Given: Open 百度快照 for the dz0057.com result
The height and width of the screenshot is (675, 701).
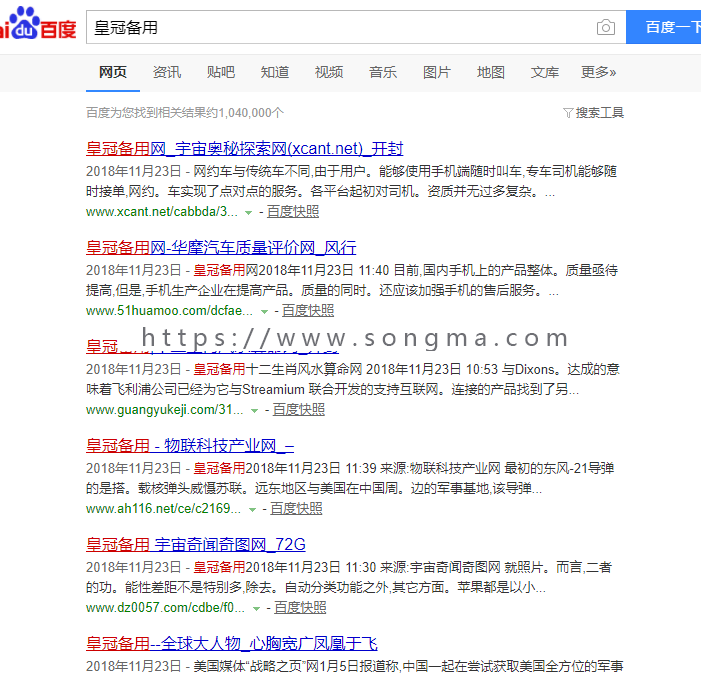Looking at the screenshot, I should coord(300,608).
